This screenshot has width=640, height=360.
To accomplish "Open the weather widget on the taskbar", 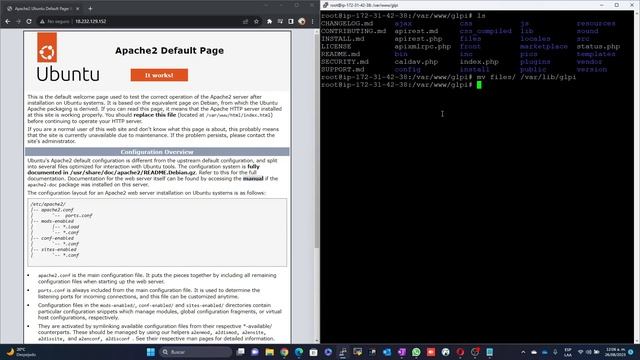I will pos(20,352).
